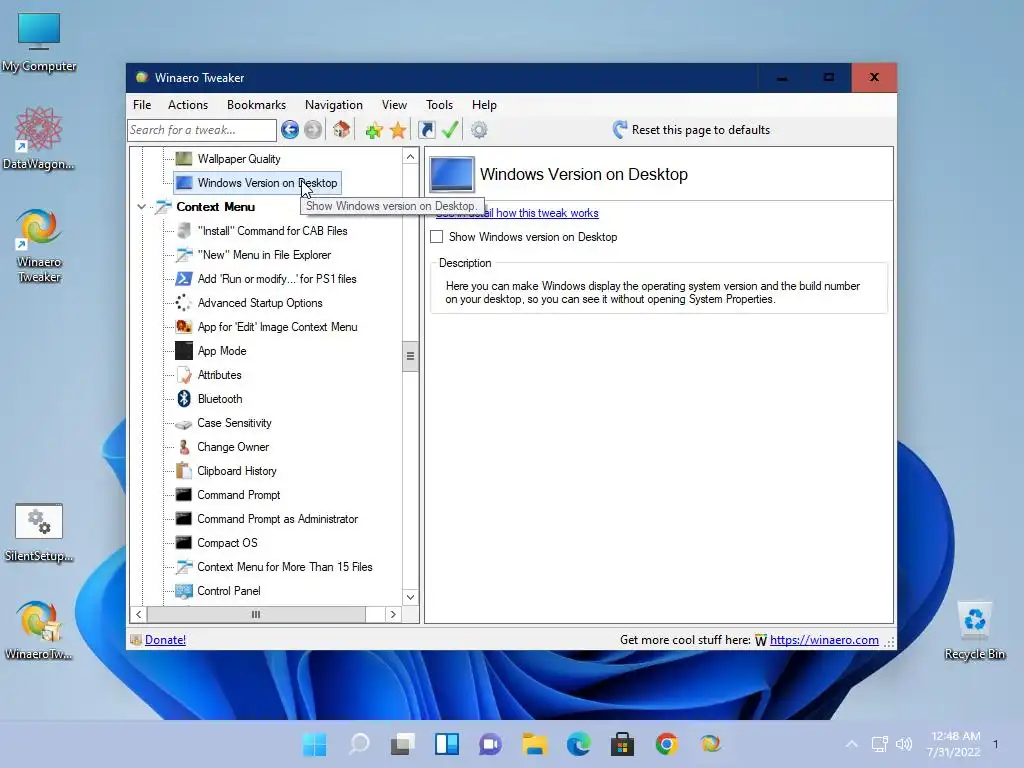This screenshot has width=1024, height=768.
Task: Click the Control Panel icon in tree
Action: pos(184,591)
